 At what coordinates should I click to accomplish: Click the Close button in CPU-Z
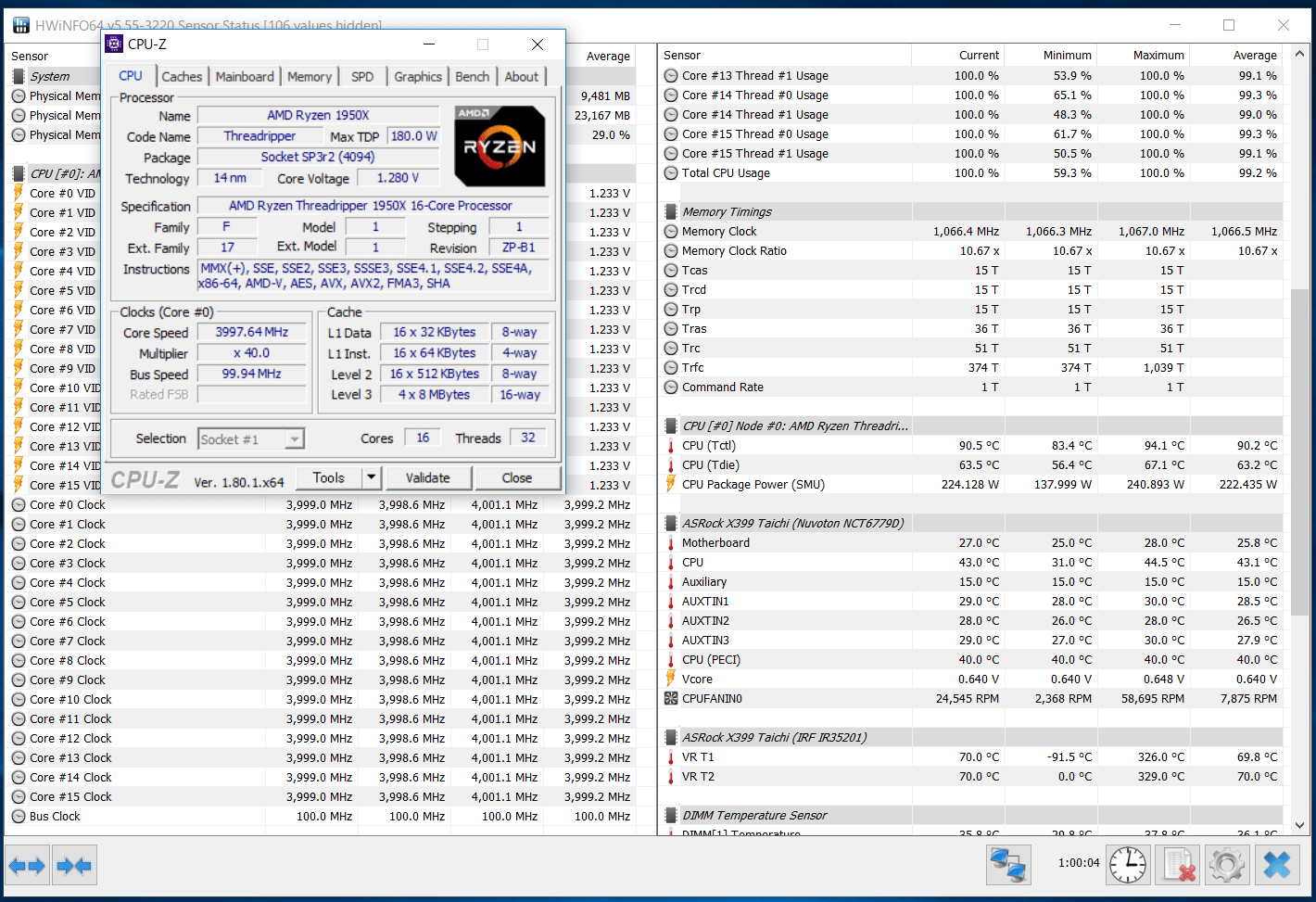[517, 477]
